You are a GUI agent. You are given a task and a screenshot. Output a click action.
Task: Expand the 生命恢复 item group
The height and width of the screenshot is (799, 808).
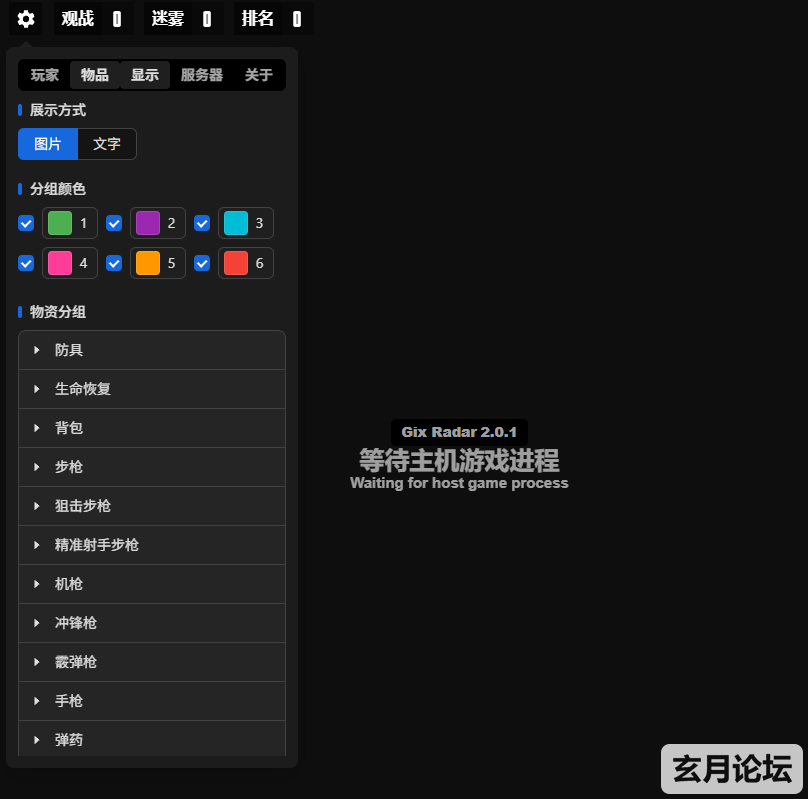point(152,389)
